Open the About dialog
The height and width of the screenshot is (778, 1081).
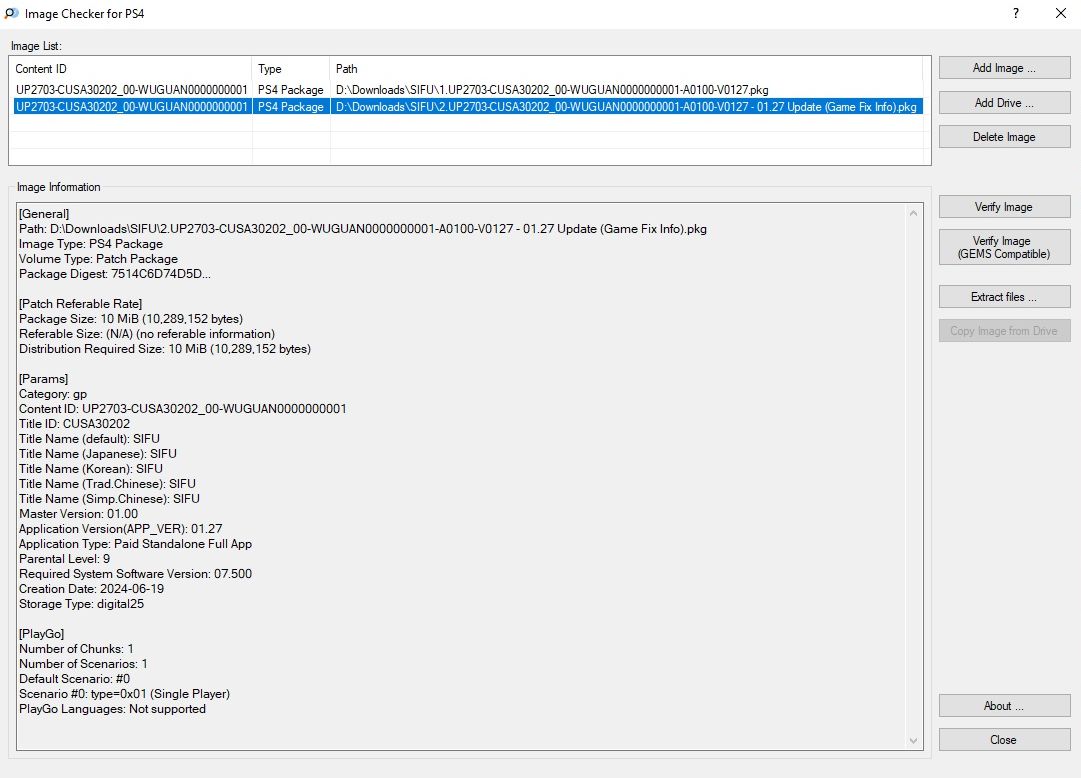[x=1004, y=706]
